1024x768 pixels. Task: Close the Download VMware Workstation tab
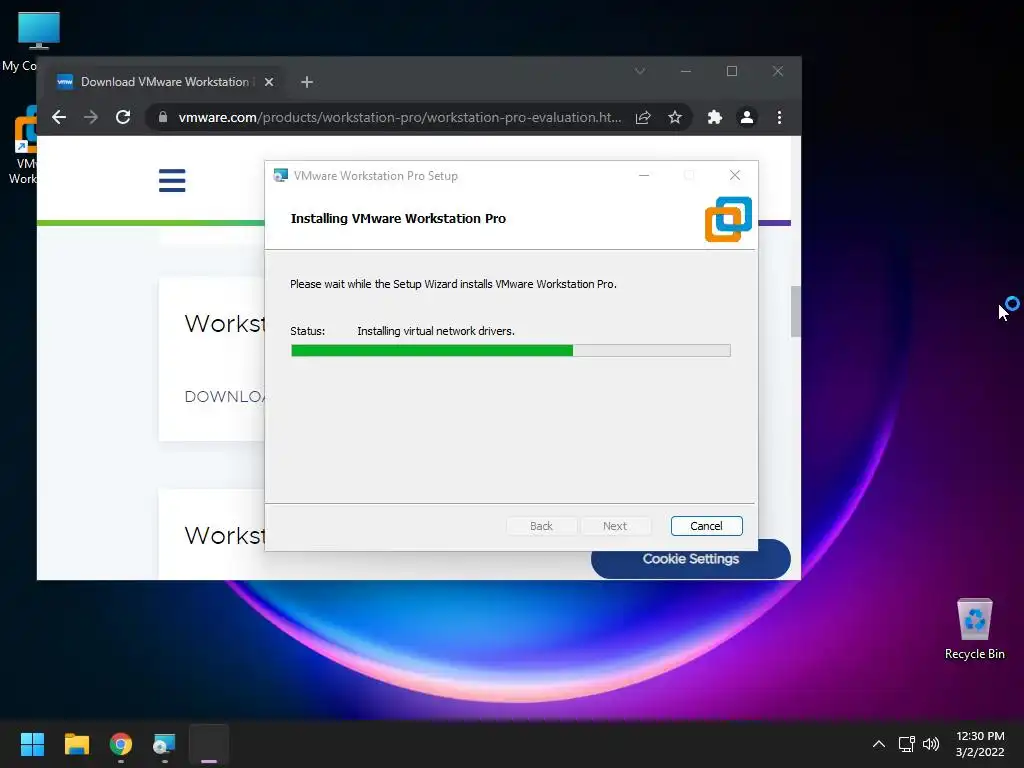click(x=269, y=82)
